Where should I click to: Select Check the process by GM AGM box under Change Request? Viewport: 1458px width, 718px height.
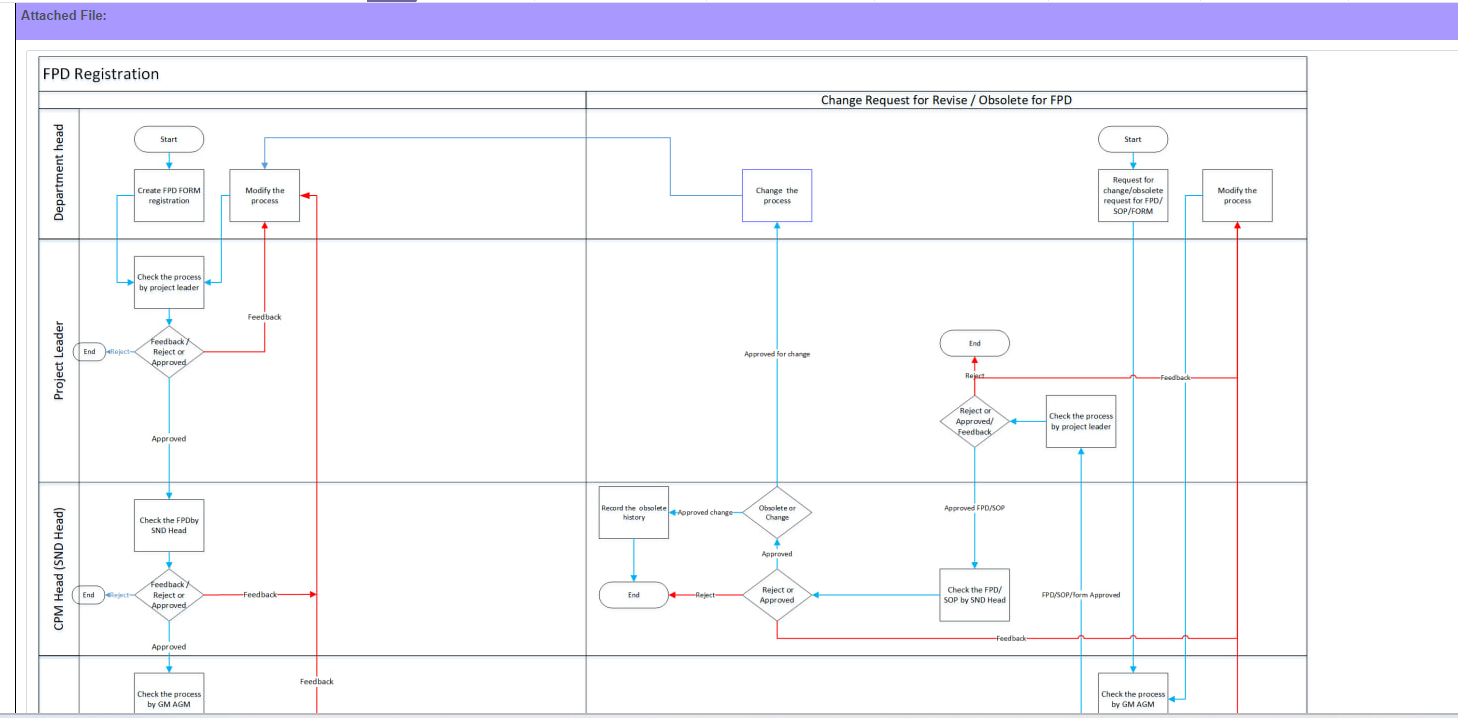tap(1133, 695)
